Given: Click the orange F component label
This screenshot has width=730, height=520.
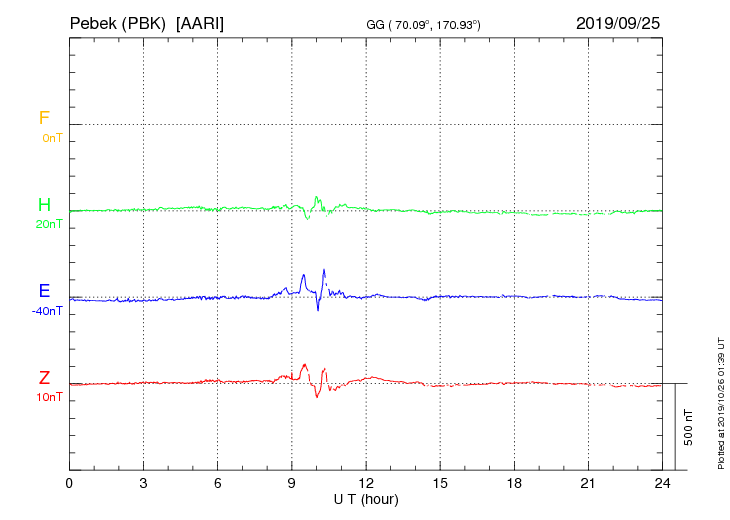Looking at the screenshot, I should click(x=44, y=118).
